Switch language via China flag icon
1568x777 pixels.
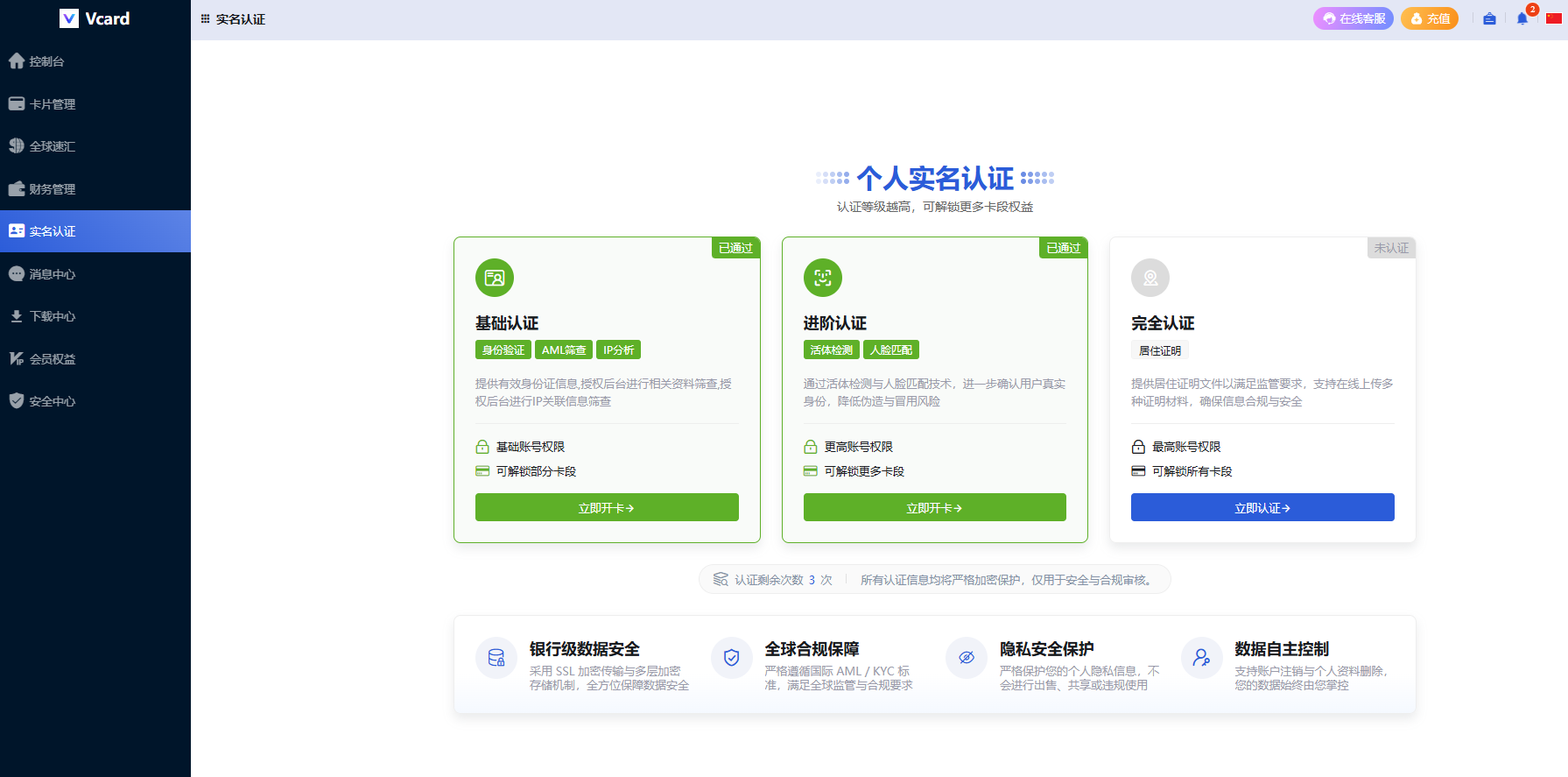1554,18
